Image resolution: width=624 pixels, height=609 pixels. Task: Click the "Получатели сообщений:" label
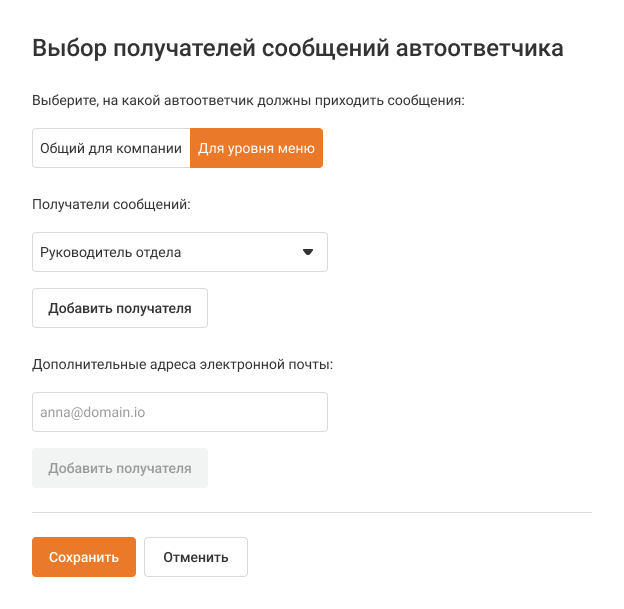coord(111,204)
